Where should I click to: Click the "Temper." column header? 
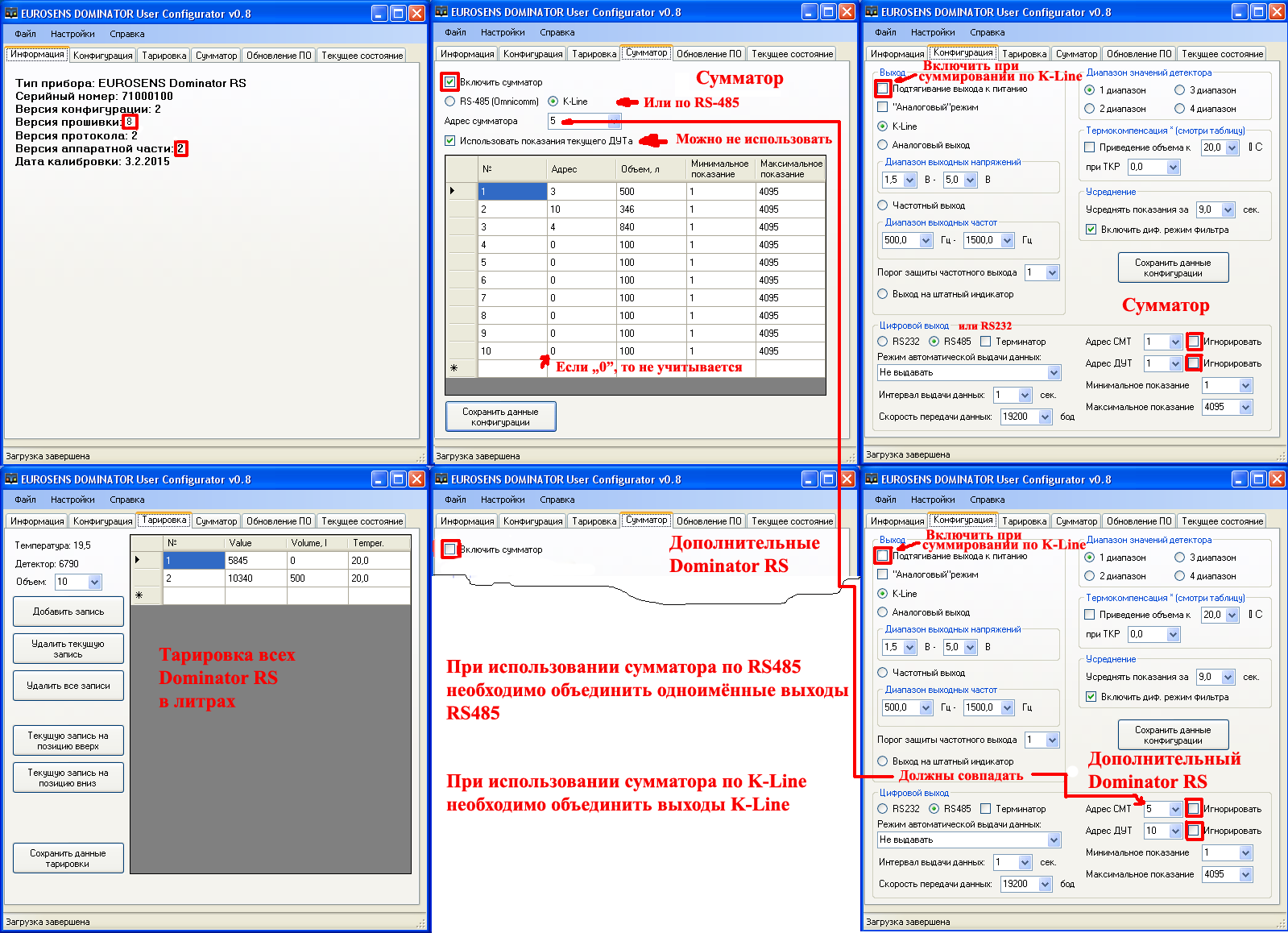click(379, 543)
